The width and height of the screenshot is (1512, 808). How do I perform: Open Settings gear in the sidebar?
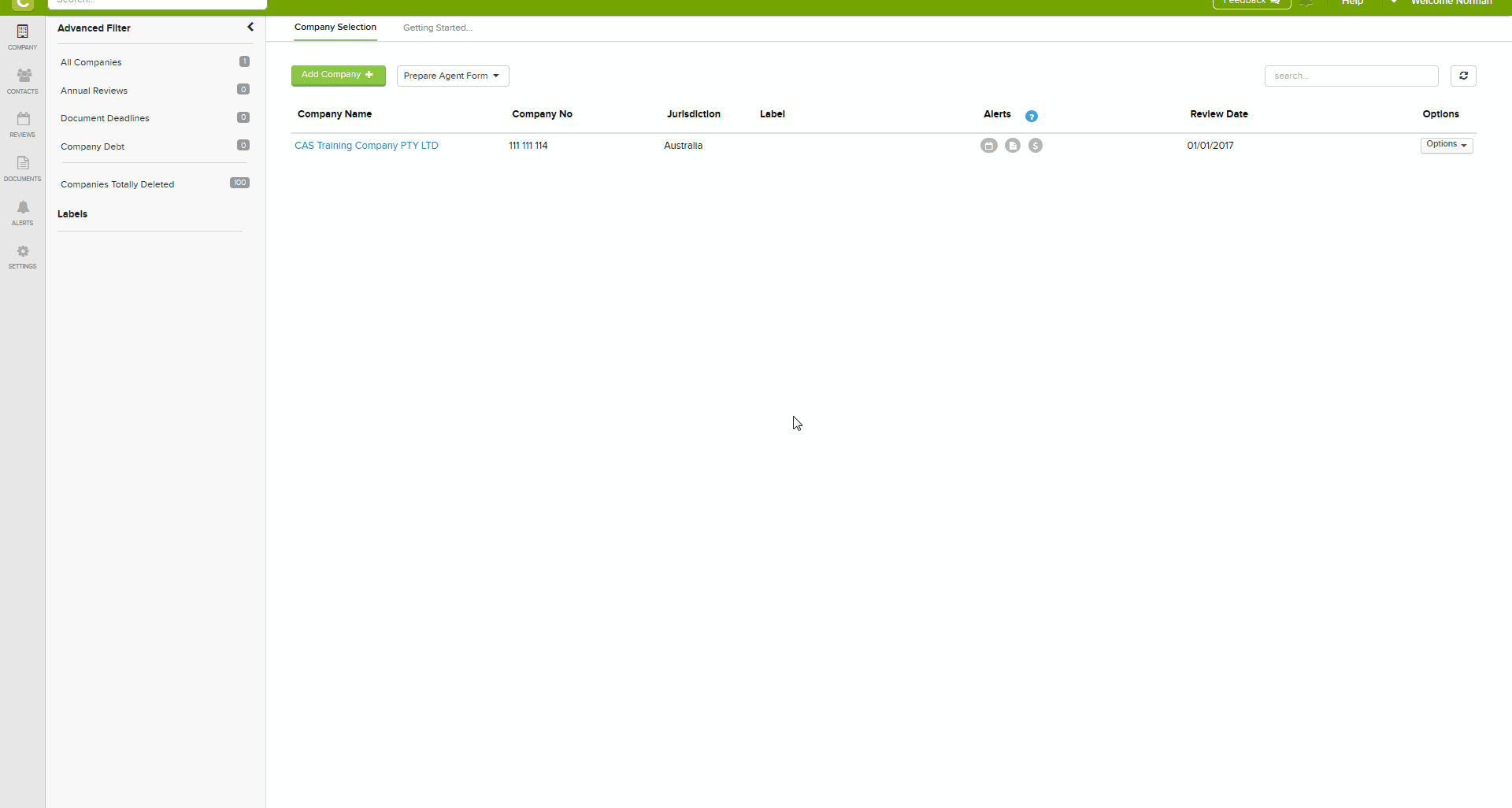tap(22, 256)
